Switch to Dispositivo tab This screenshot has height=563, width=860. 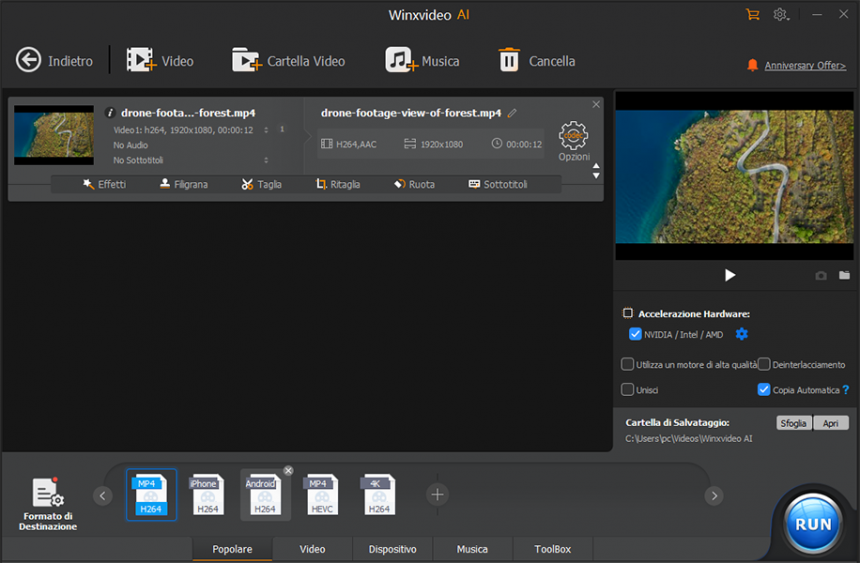coord(392,549)
